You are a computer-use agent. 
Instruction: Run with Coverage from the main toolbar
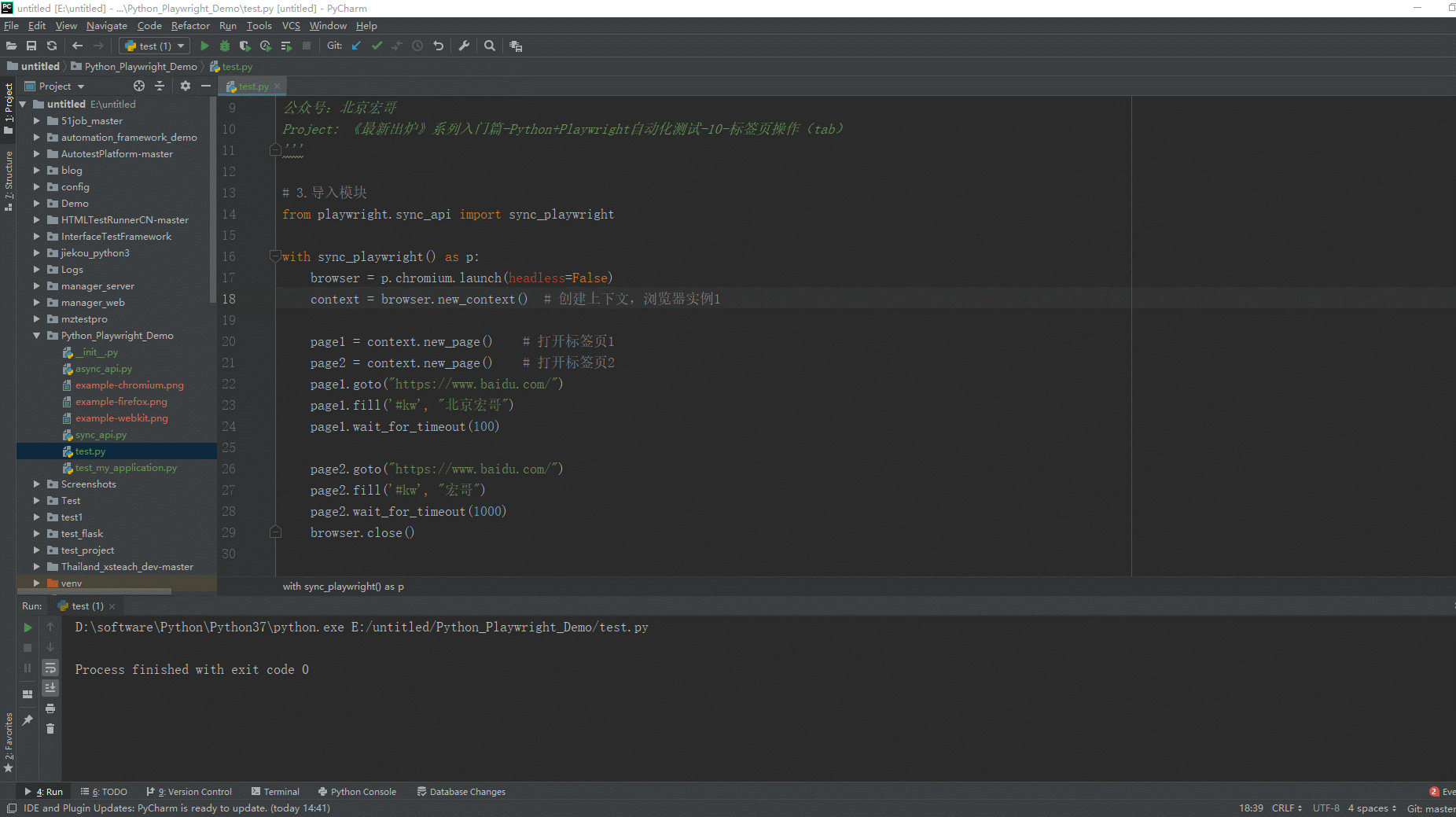[x=245, y=46]
